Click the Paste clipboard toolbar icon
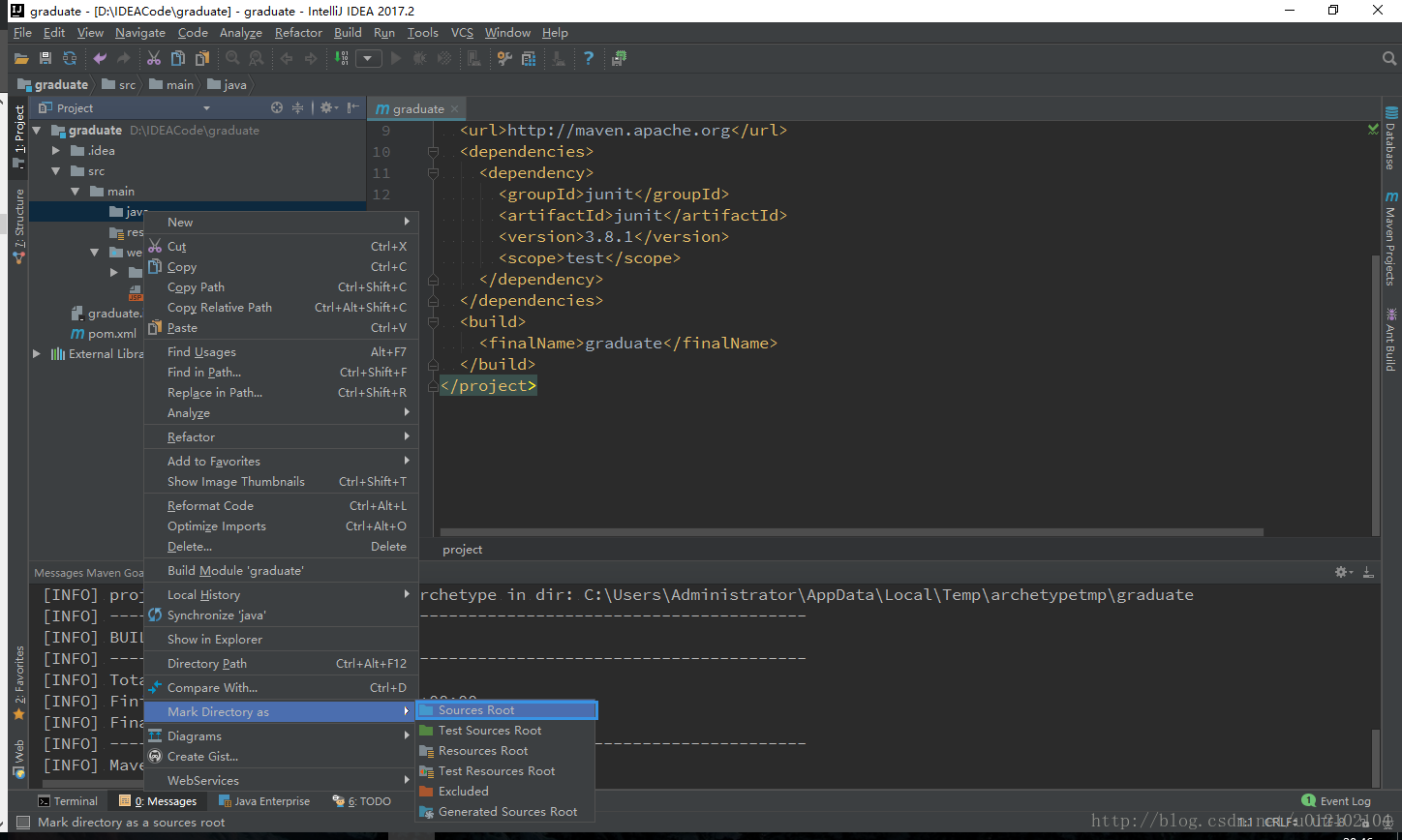This screenshot has width=1402, height=840. pyautogui.click(x=202, y=59)
